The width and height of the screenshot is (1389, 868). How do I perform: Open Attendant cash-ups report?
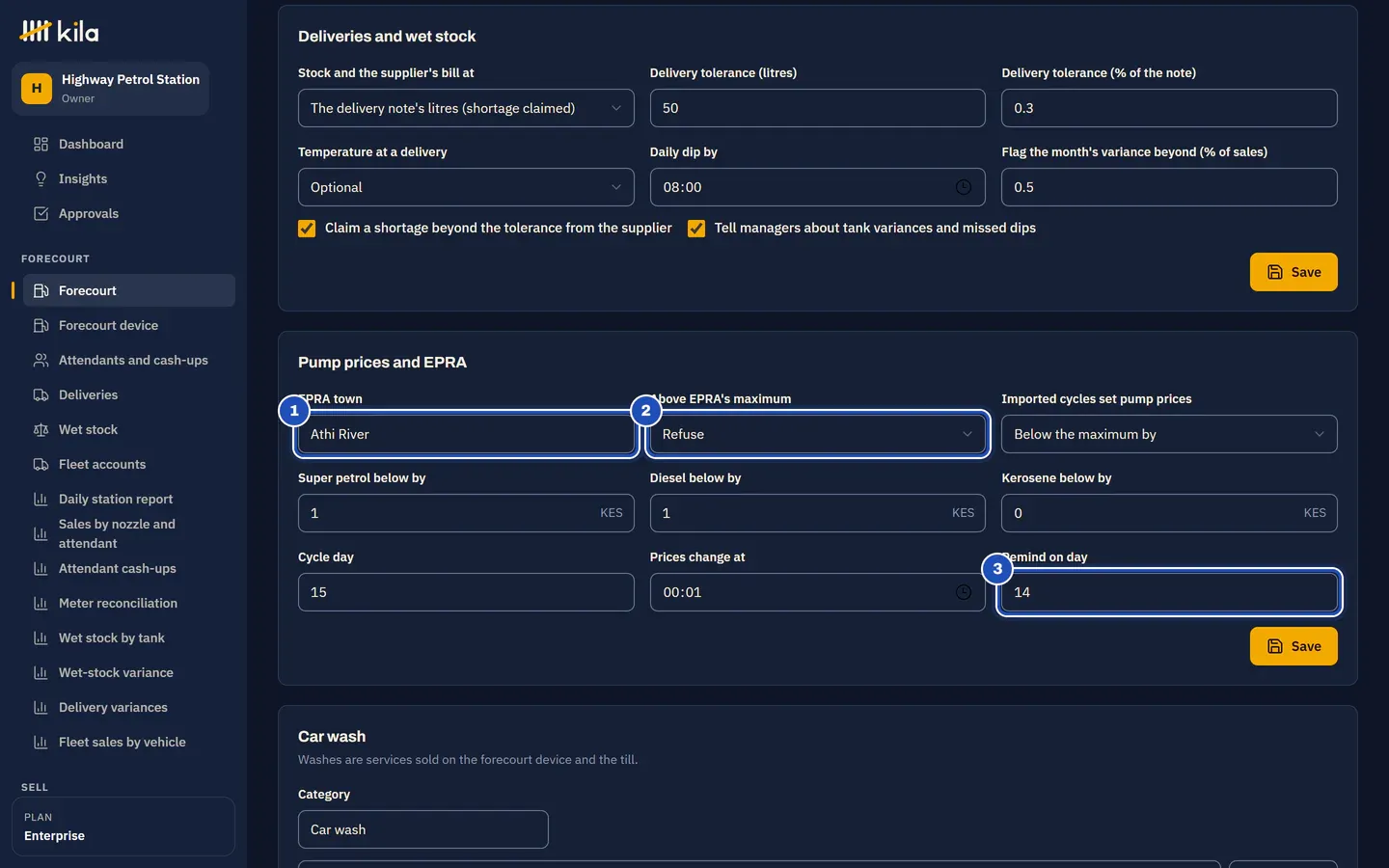[128, 568]
